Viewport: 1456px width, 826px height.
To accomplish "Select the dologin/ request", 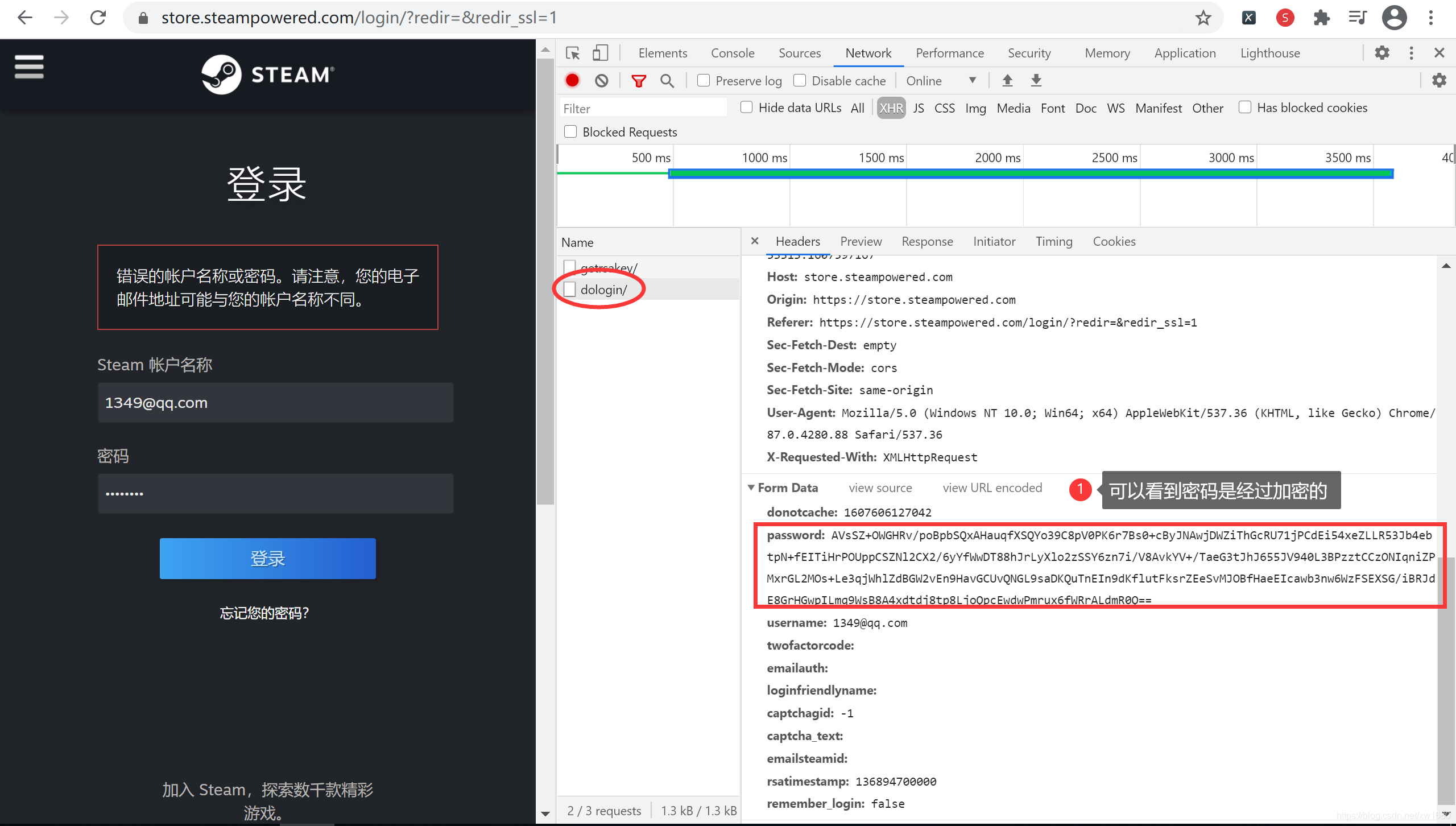I will pos(648,290).
